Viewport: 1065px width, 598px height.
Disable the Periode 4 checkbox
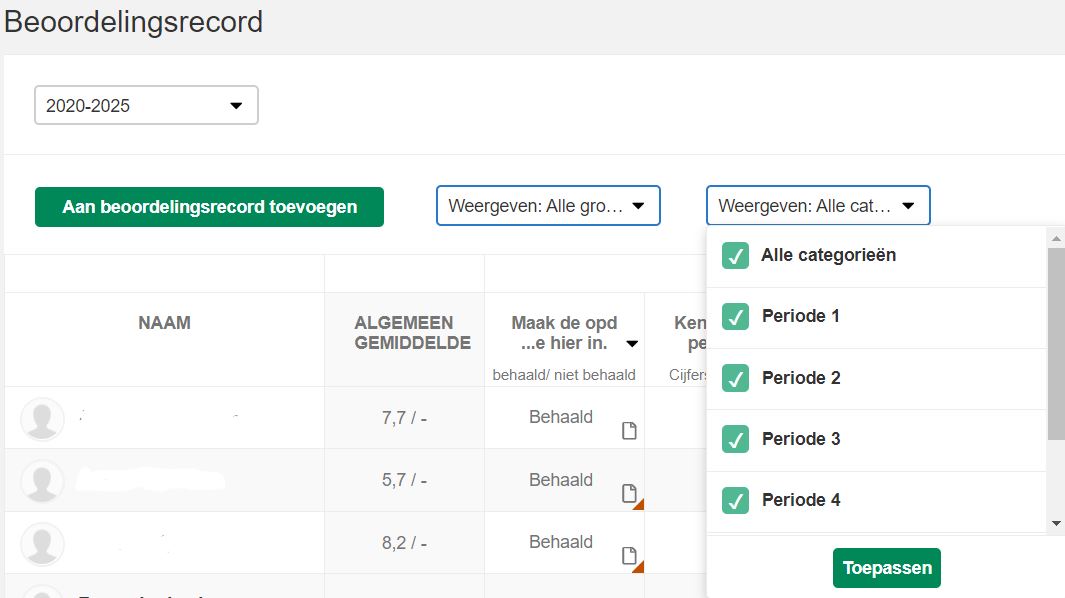tap(735, 500)
